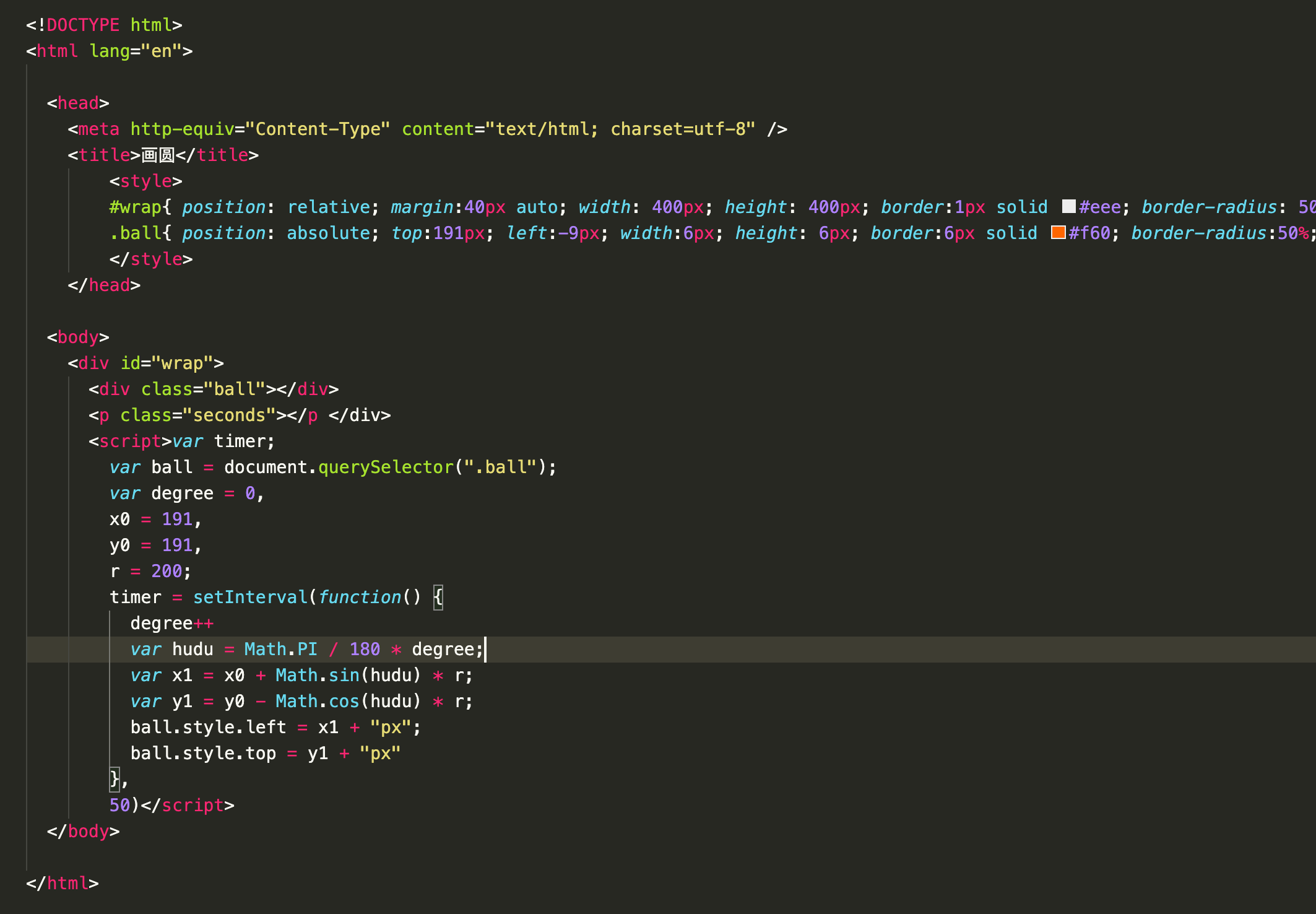Image resolution: width=1316 pixels, height=914 pixels.
Task: Click Math.sin in the x1 line
Action: coord(317,675)
